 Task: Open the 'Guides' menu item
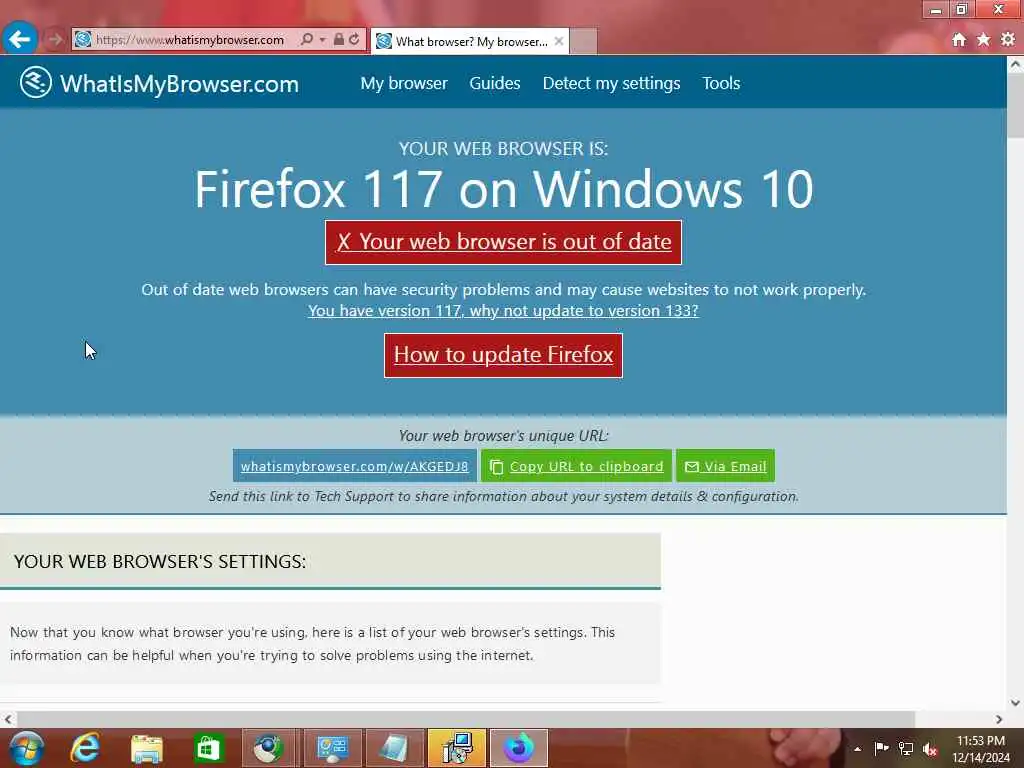[494, 84]
